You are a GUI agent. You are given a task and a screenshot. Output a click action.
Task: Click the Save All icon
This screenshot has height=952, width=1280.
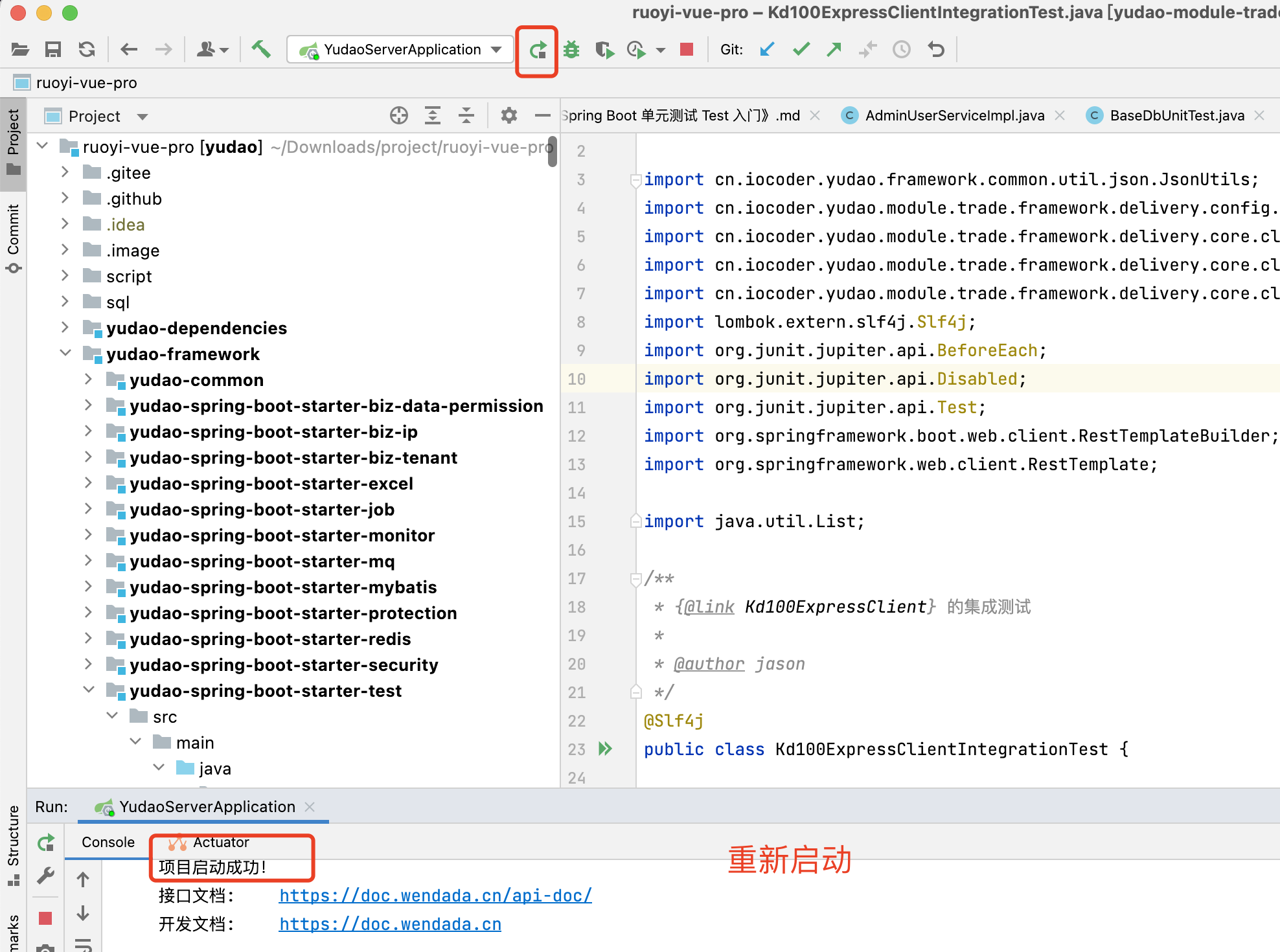(x=53, y=49)
